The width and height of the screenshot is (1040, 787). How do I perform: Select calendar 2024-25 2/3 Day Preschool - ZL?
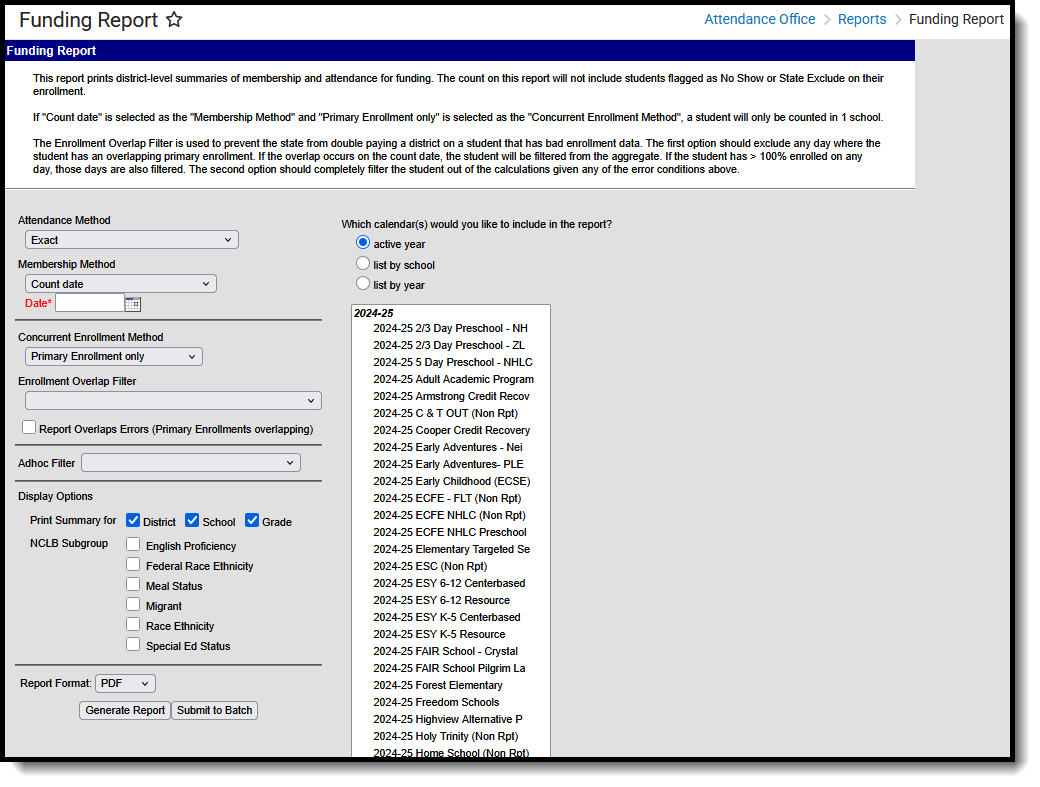coord(449,345)
